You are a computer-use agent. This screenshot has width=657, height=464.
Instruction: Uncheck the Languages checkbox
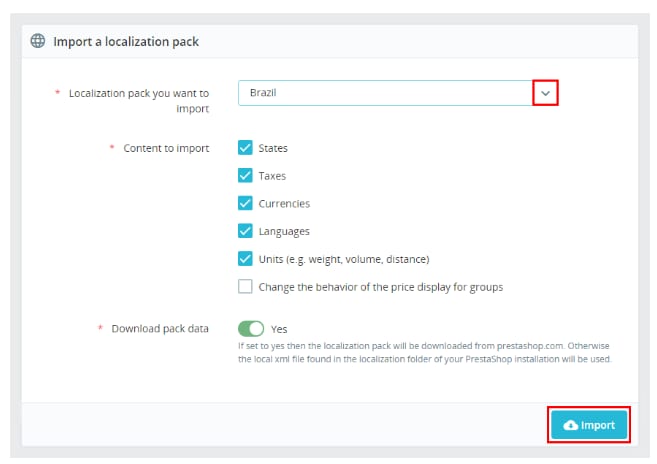[245, 231]
